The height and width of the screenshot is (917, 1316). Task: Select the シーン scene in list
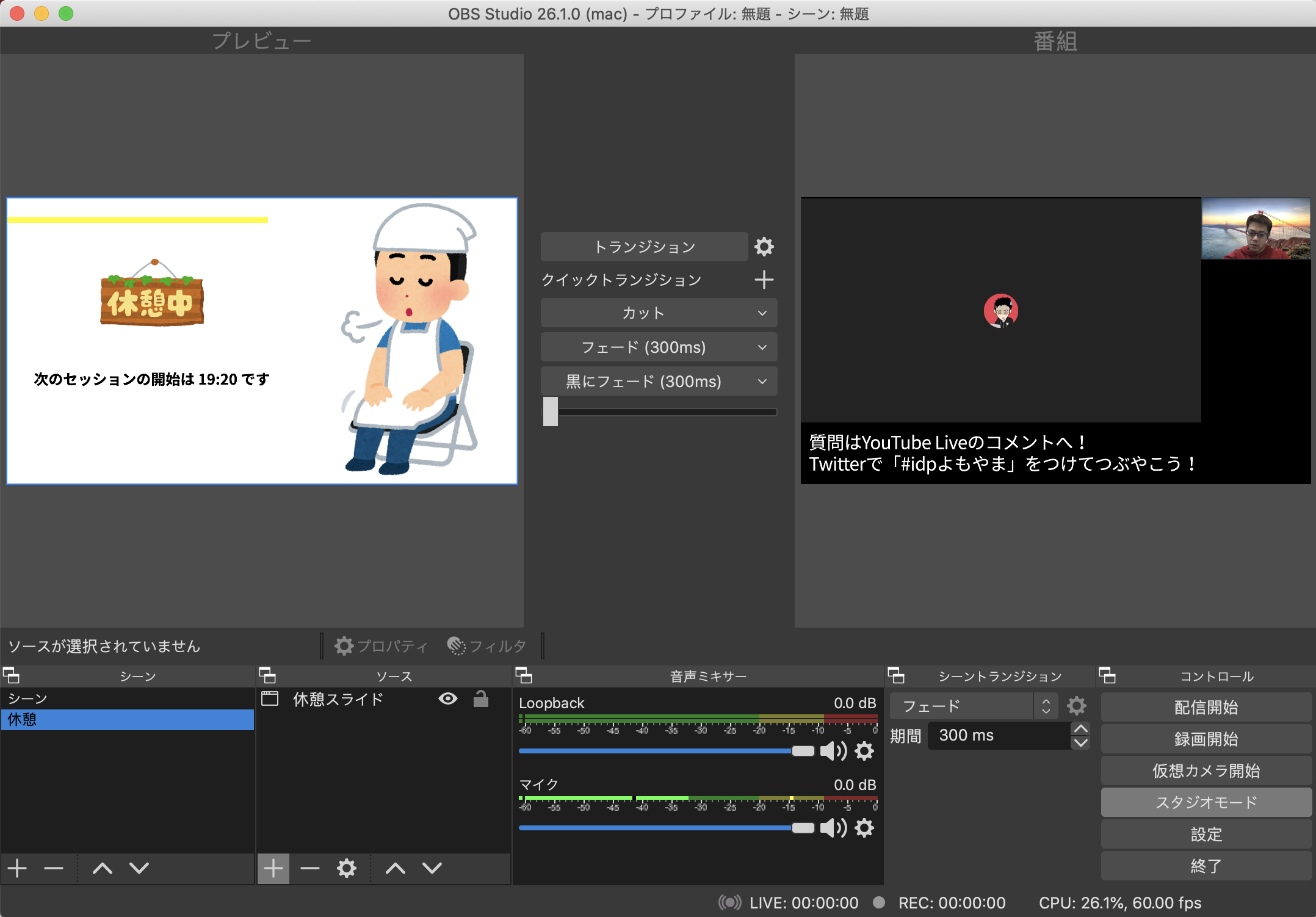127,698
